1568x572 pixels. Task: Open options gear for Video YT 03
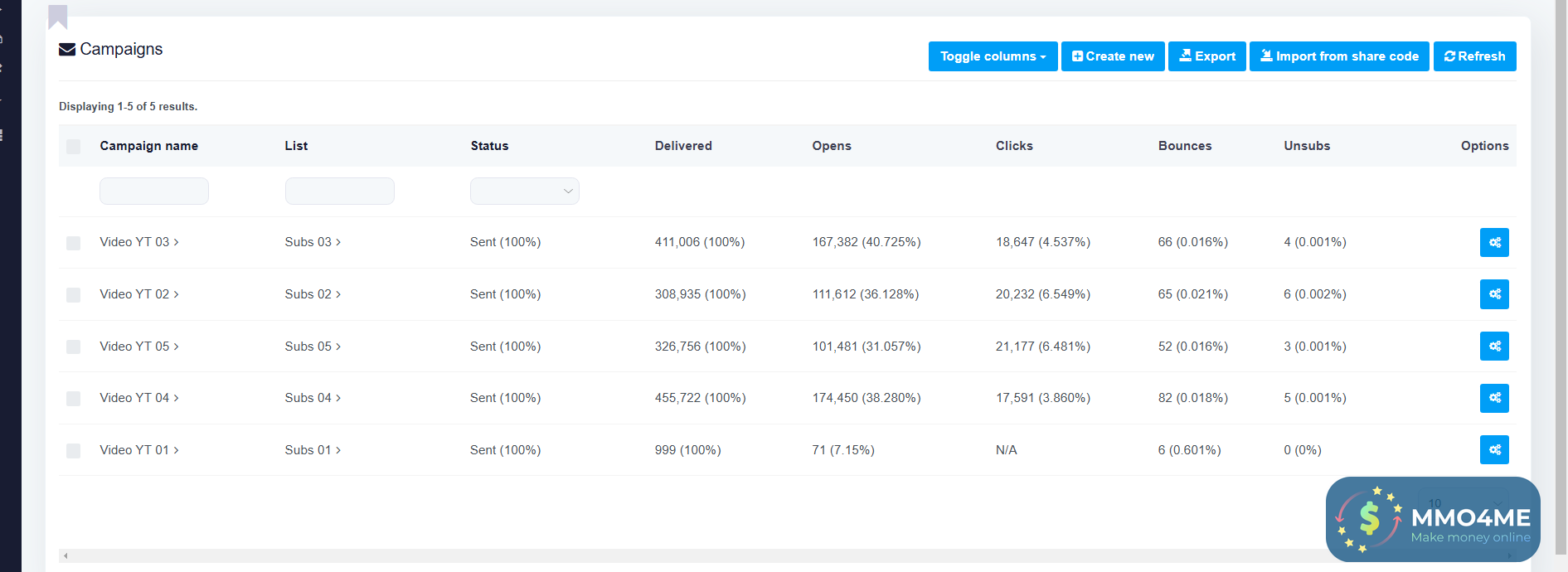[x=1494, y=242]
